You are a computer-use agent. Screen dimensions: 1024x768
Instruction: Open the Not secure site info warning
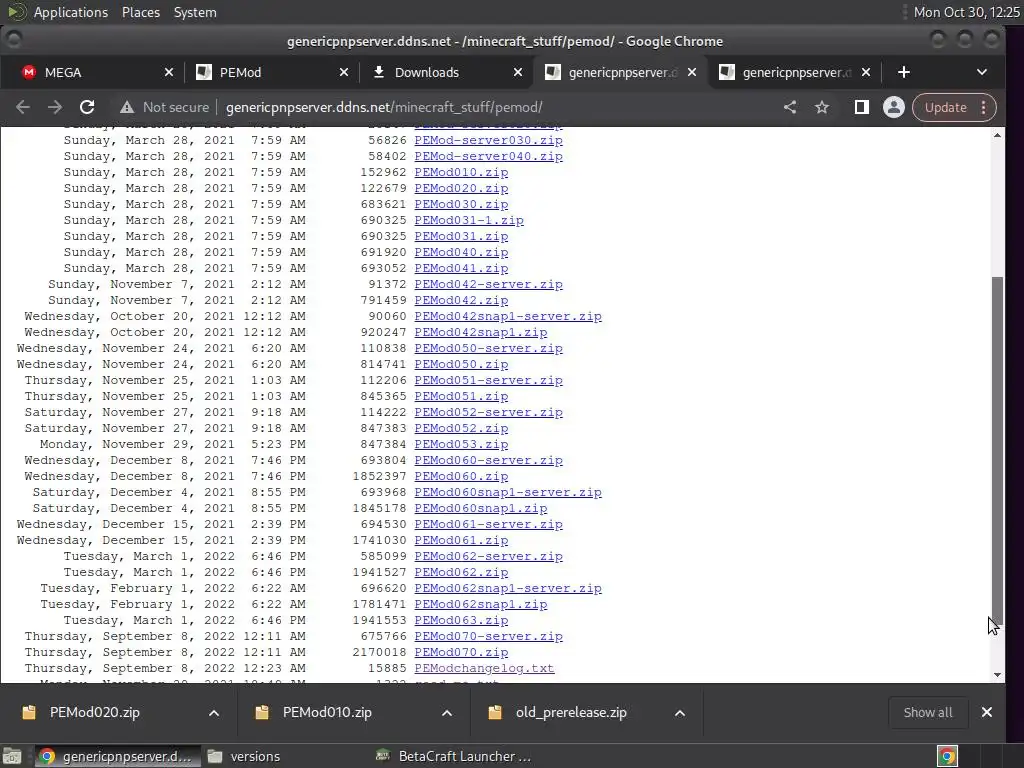165,107
